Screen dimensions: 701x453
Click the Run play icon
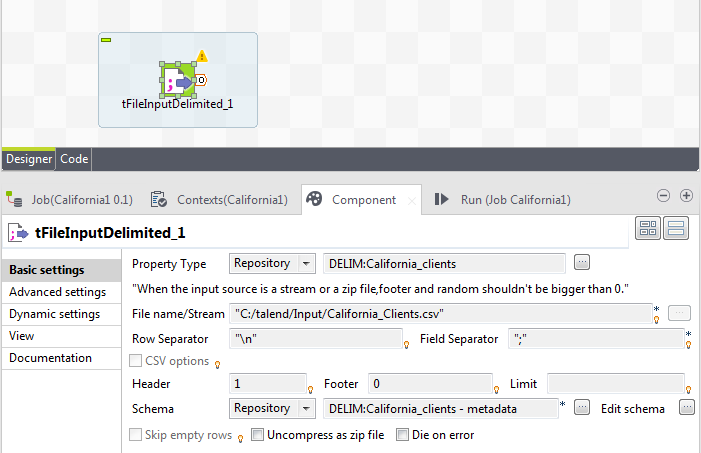(441, 199)
